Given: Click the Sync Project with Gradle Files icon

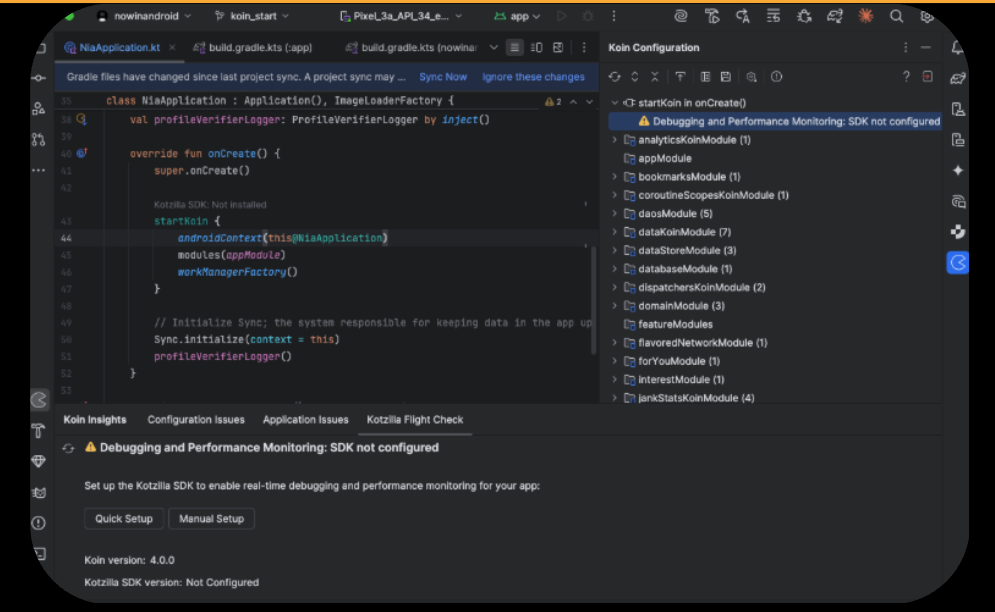Looking at the screenshot, I should [x=834, y=16].
